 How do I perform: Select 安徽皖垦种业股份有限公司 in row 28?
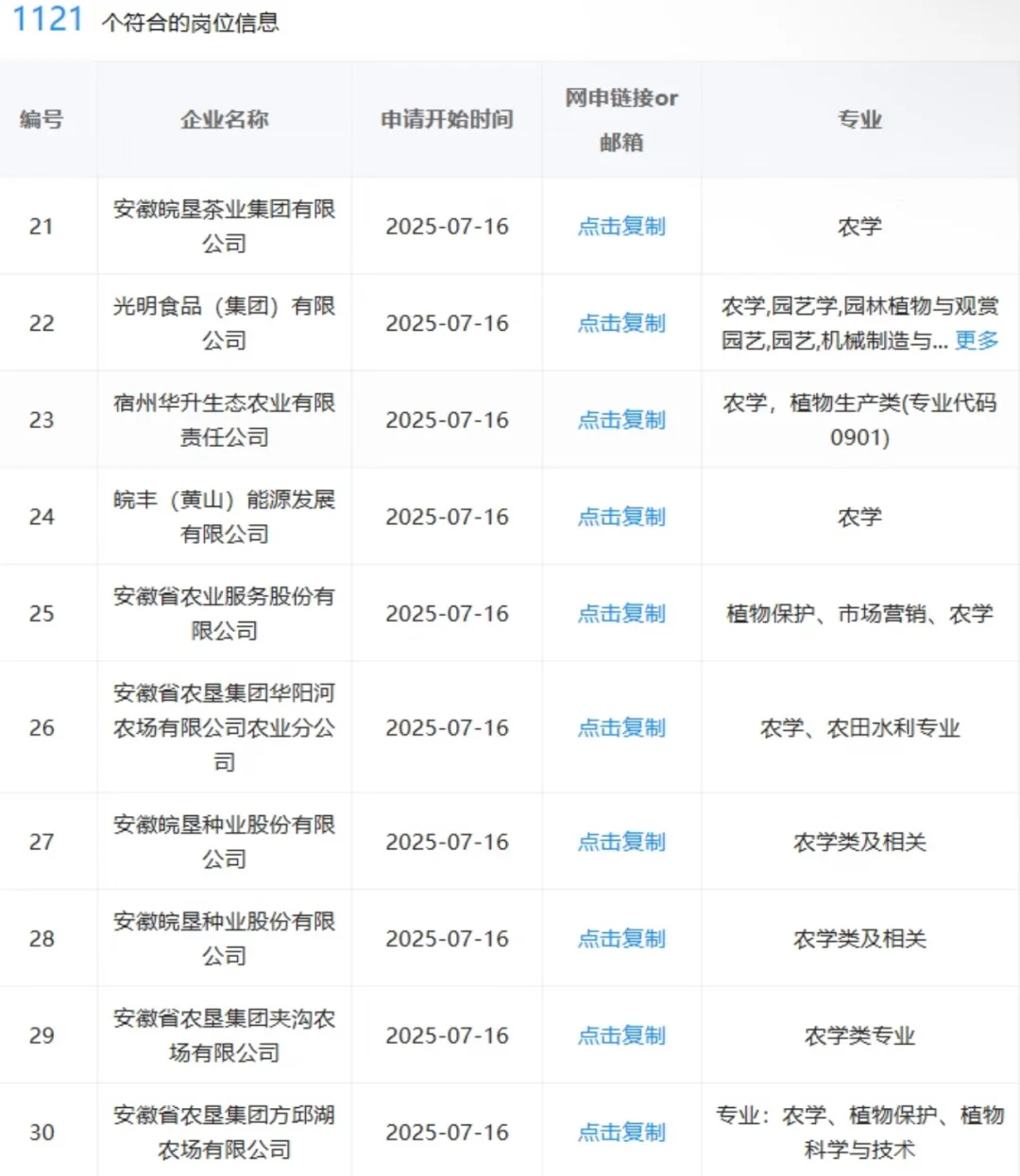[225, 939]
